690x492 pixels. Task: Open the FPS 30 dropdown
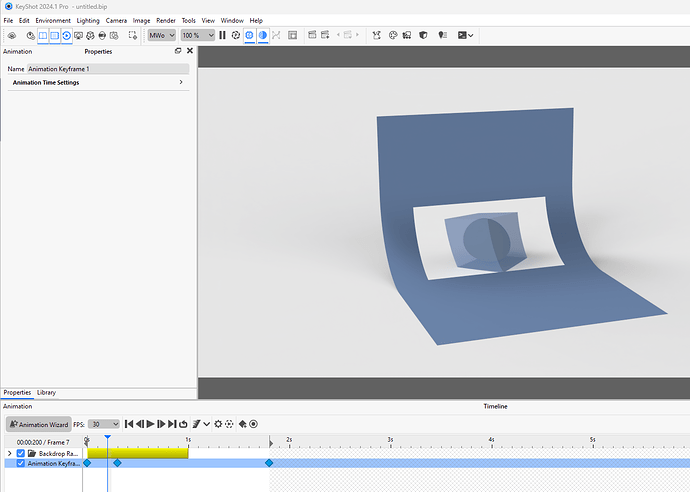[103, 424]
